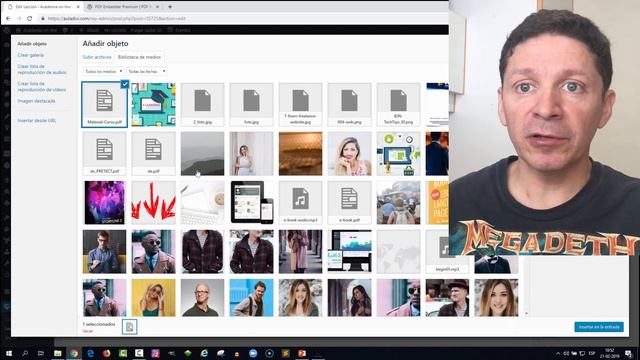Click 'Crear lista de reproducción de audios'
This screenshot has width=640, height=360.
pyautogui.click(x=42, y=69)
